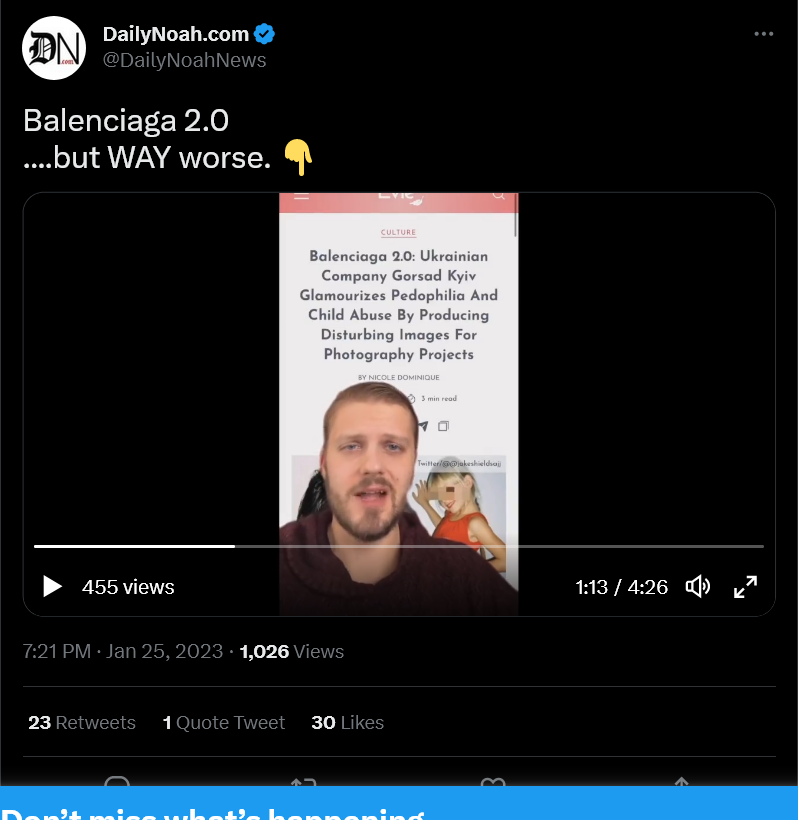The width and height of the screenshot is (798, 822).
Task: Click the 1,026 Views count
Action: pyautogui.click(x=292, y=651)
